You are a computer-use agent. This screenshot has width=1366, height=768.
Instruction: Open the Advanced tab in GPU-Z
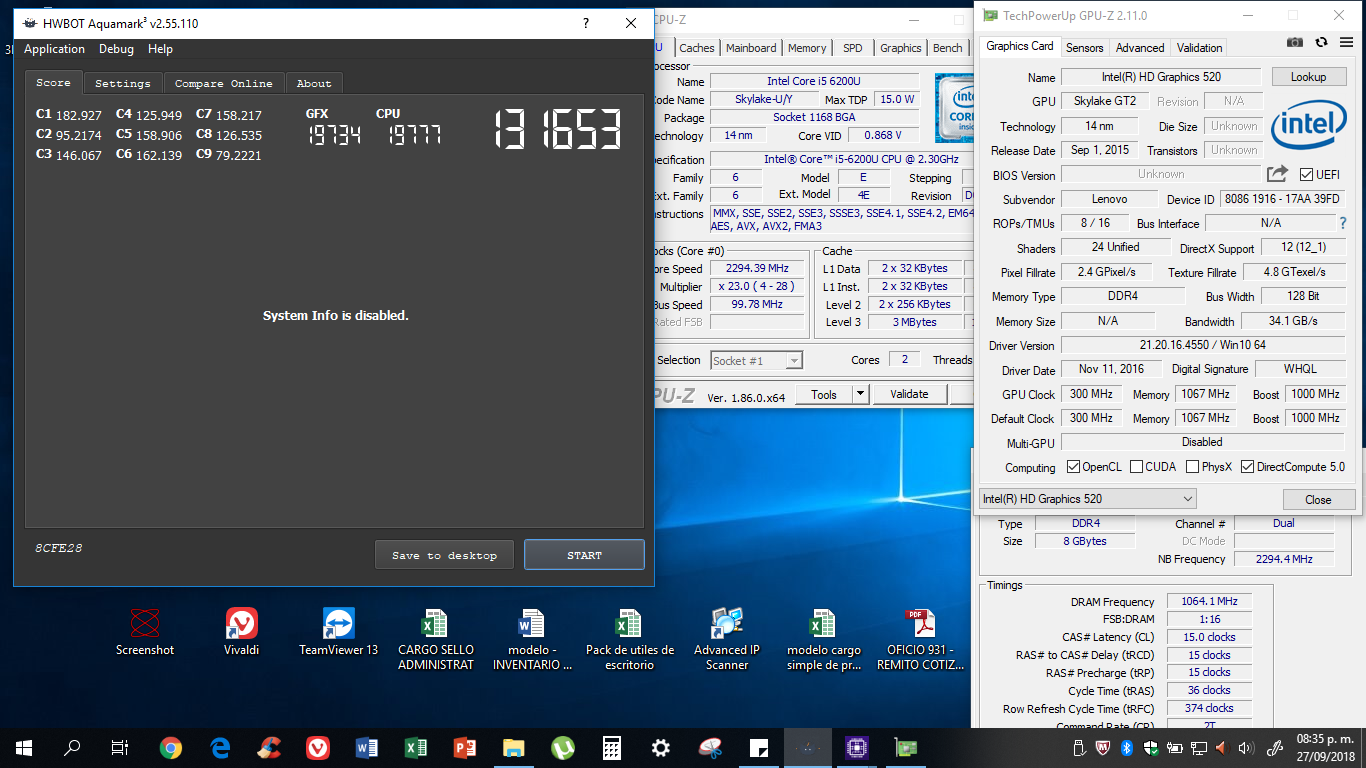pos(1140,48)
